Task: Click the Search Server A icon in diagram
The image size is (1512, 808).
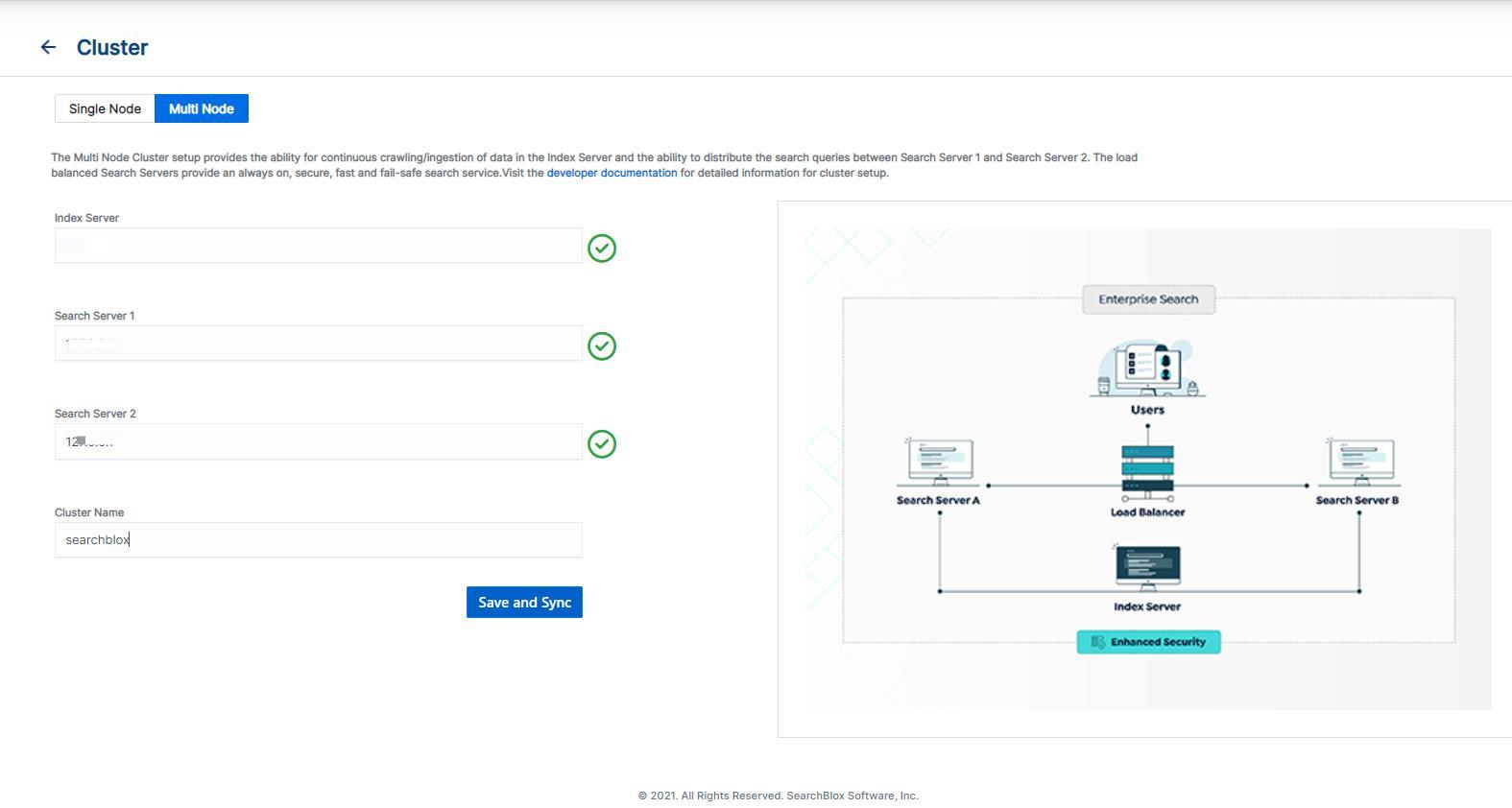Action: [940, 463]
